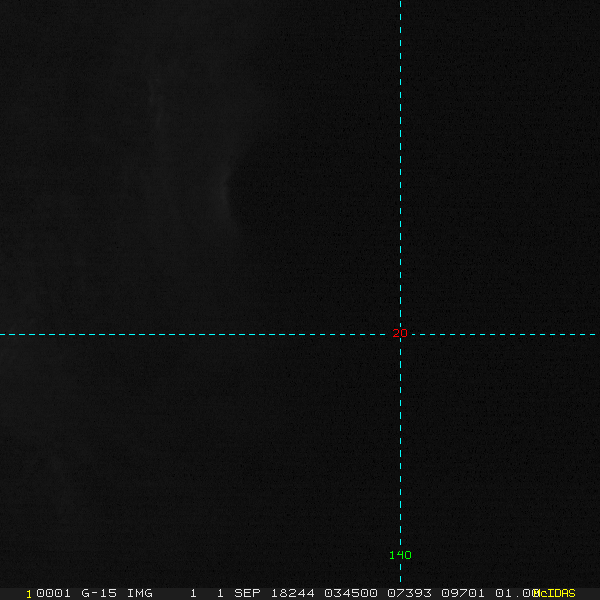Click the IMG label in status line

pos(139,593)
